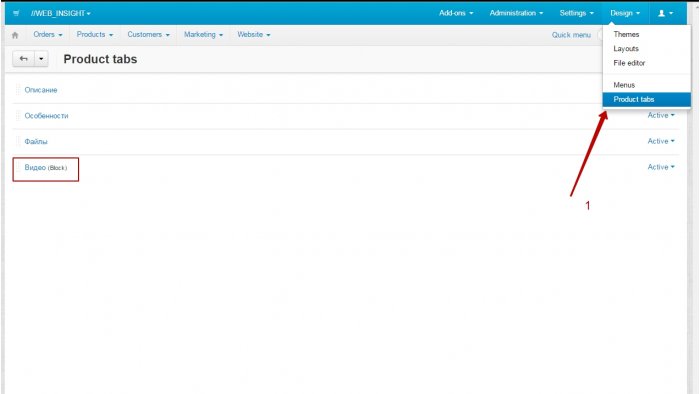Viewport: 700px width, 394px height.
Task: Click the back arrow button
Action: 24,59
